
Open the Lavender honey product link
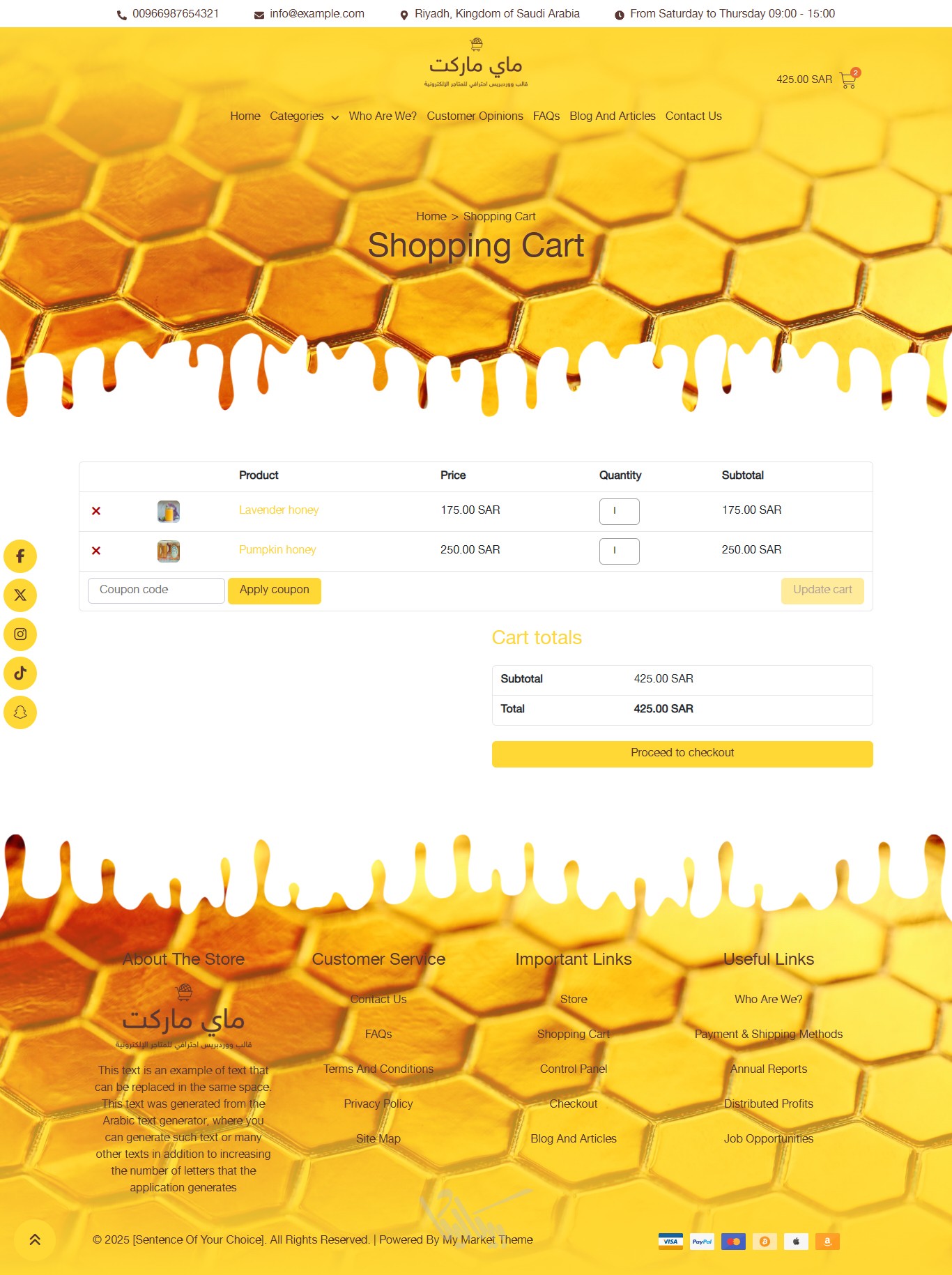pos(279,510)
